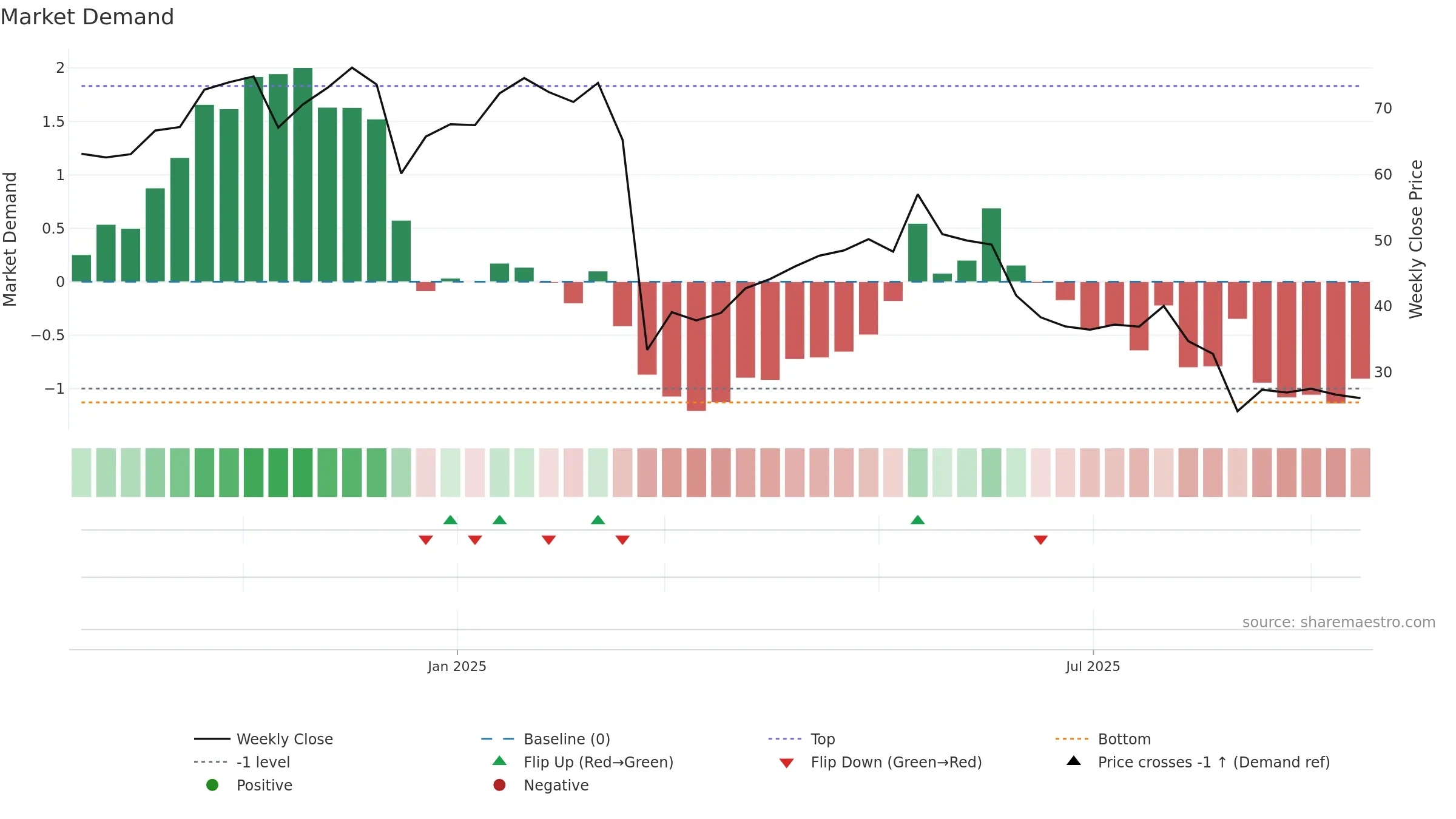The image size is (1456, 819).
Task: Click the vertical Market Demand axis title
Action: (10, 239)
